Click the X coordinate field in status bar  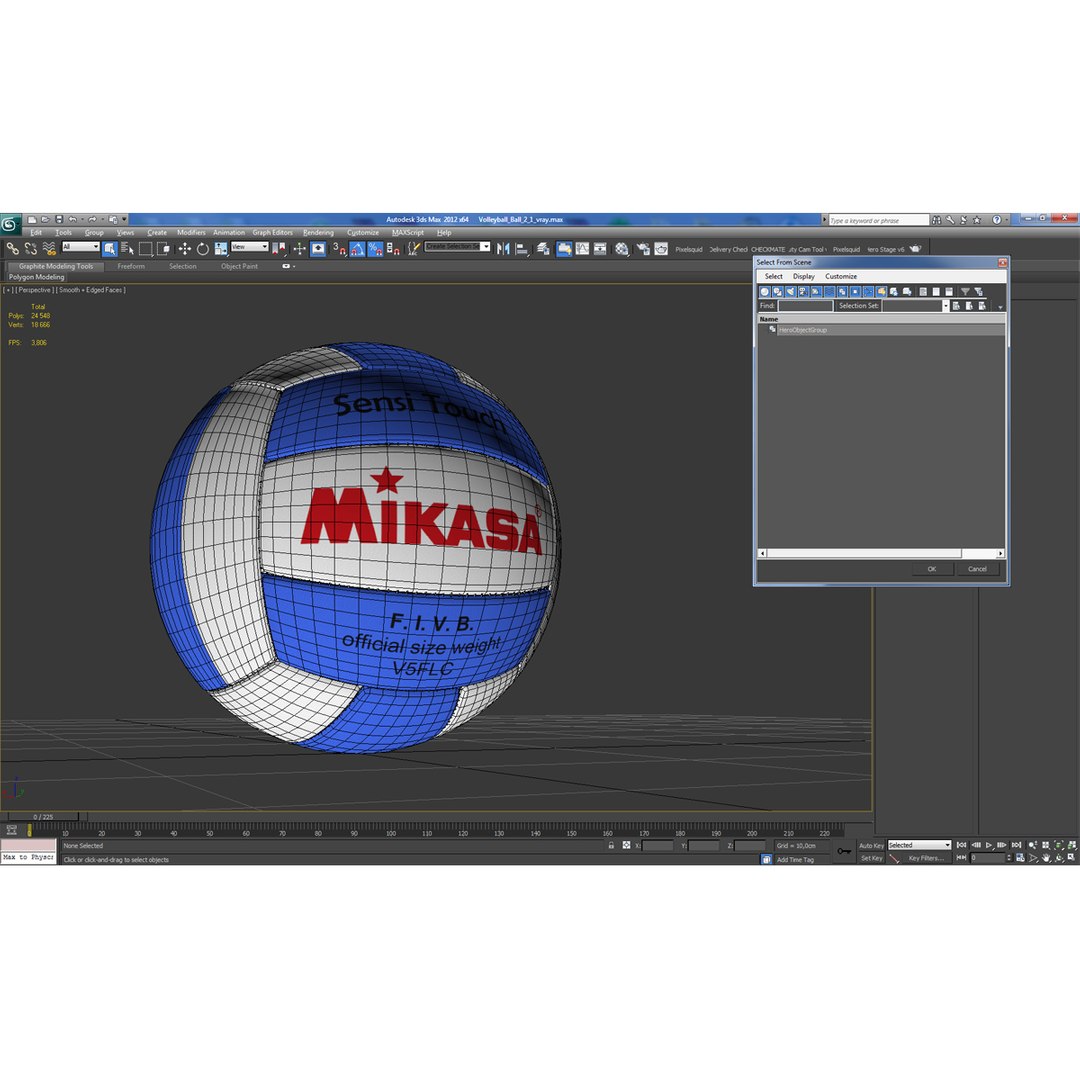(657, 845)
